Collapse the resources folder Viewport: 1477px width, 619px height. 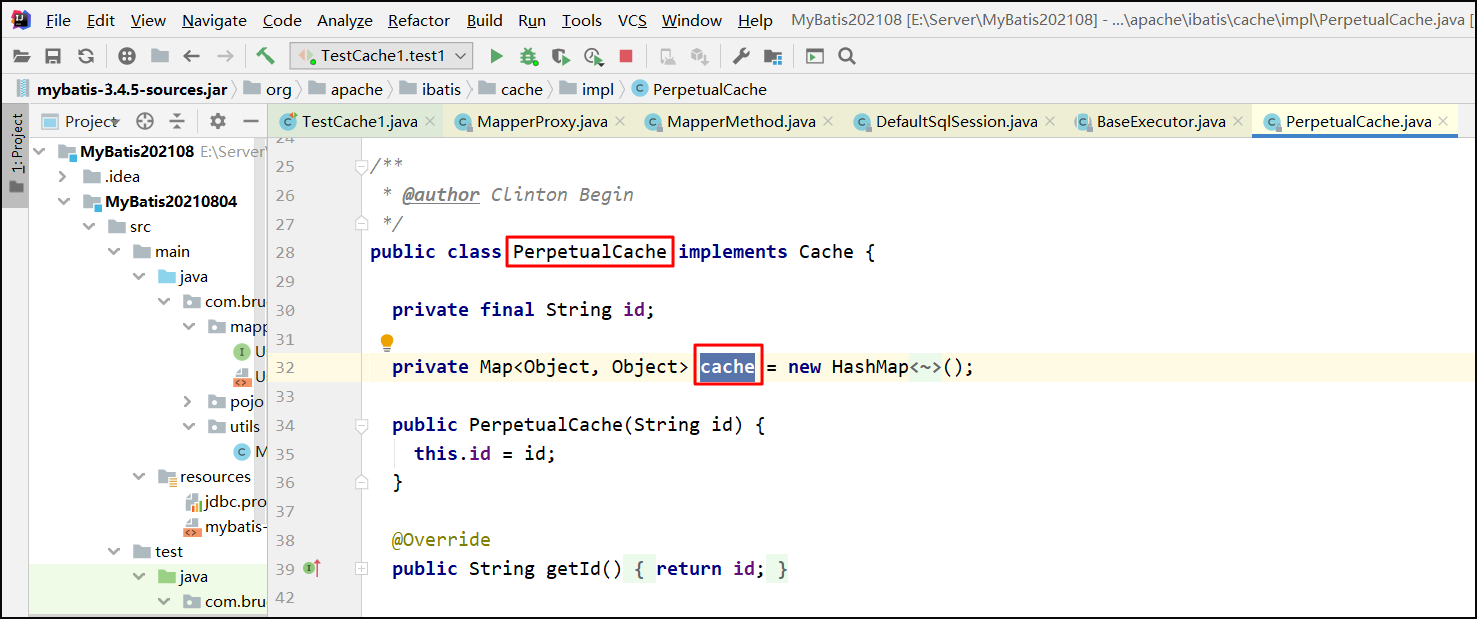[138, 476]
